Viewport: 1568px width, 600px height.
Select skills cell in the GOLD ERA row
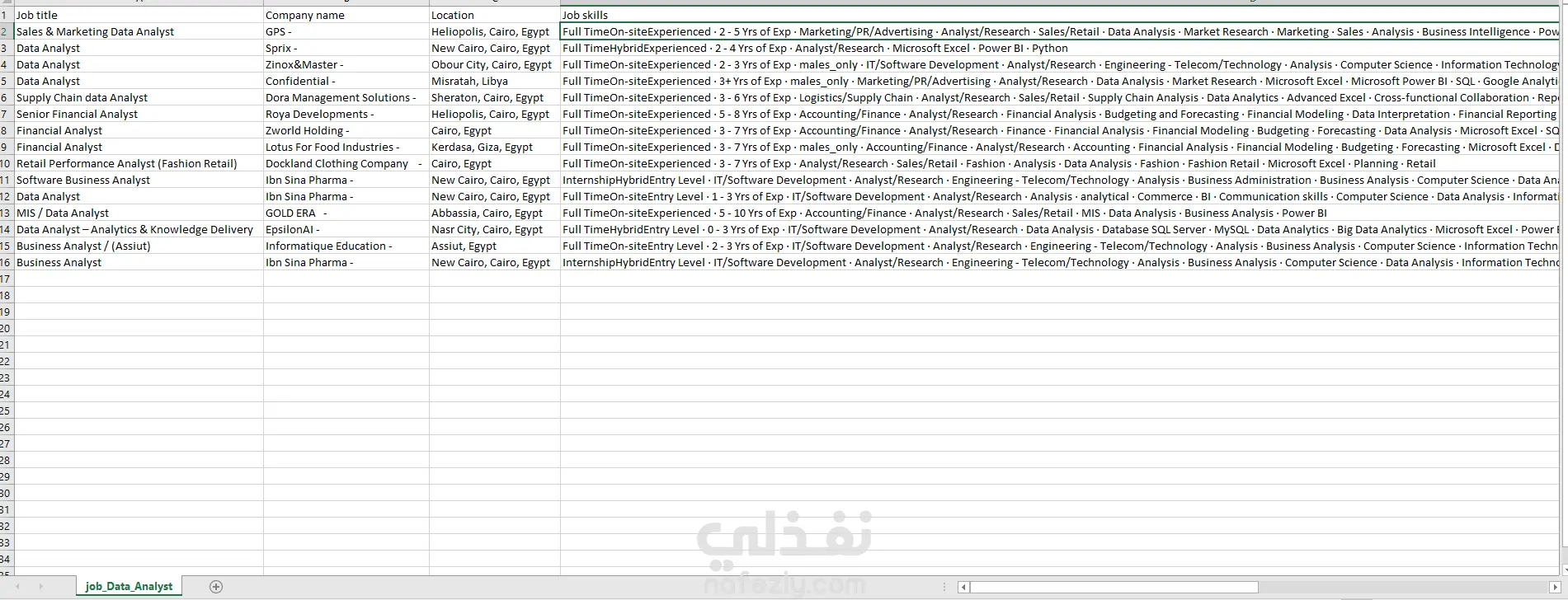pyautogui.click(x=1060, y=213)
